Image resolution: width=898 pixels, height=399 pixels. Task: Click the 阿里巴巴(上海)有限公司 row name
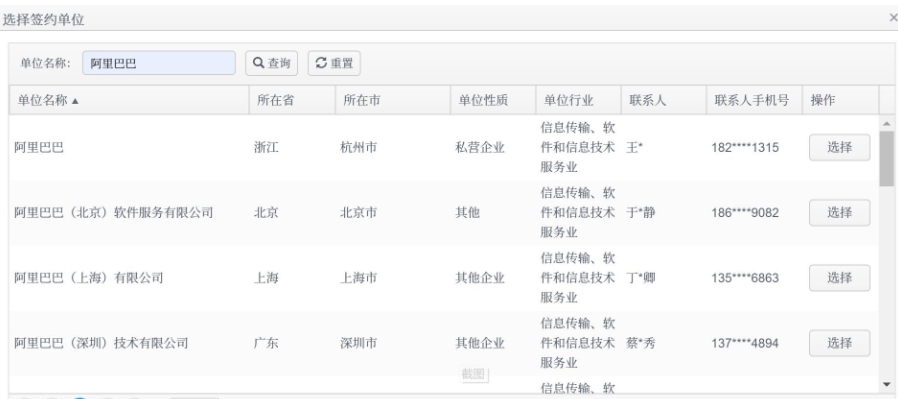[x=88, y=278]
